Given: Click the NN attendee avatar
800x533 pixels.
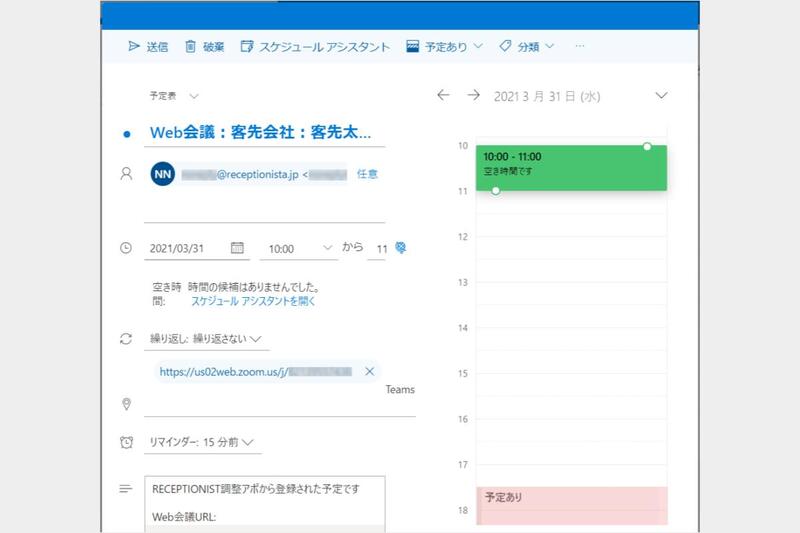Looking at the screenshot, I should tap(163, 174).
